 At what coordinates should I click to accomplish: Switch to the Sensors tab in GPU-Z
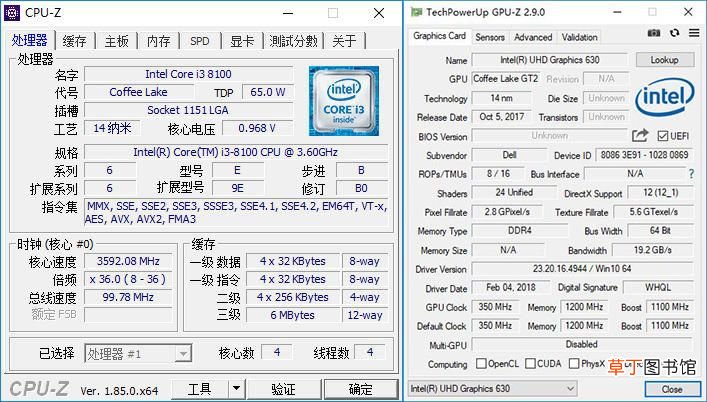click(x=490, y=37)
